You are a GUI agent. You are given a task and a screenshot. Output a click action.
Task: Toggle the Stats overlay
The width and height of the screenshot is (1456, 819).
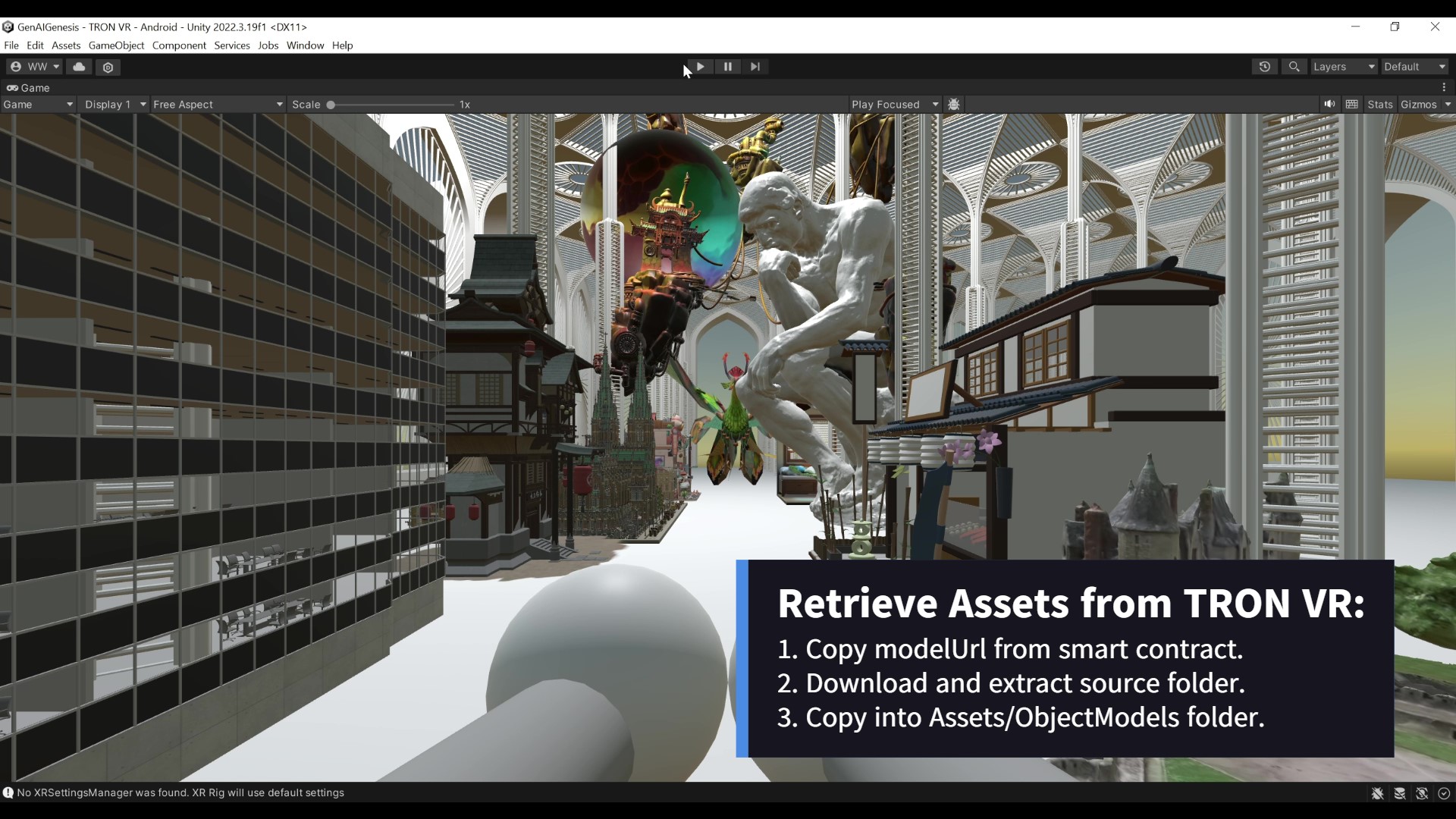(x=1379, y=105)
